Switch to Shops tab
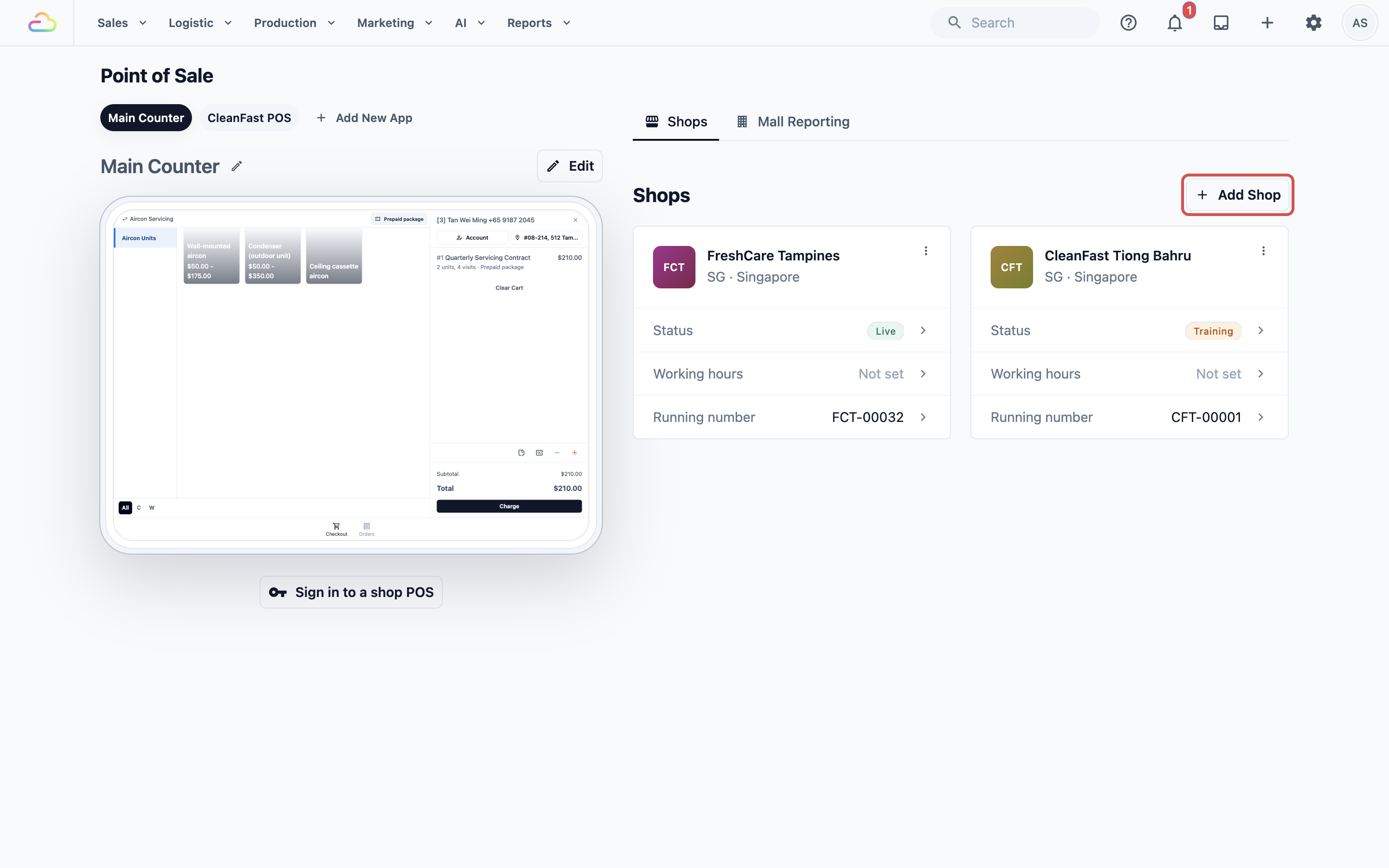This screenshot has width=1389, height=868. point(676,122)
